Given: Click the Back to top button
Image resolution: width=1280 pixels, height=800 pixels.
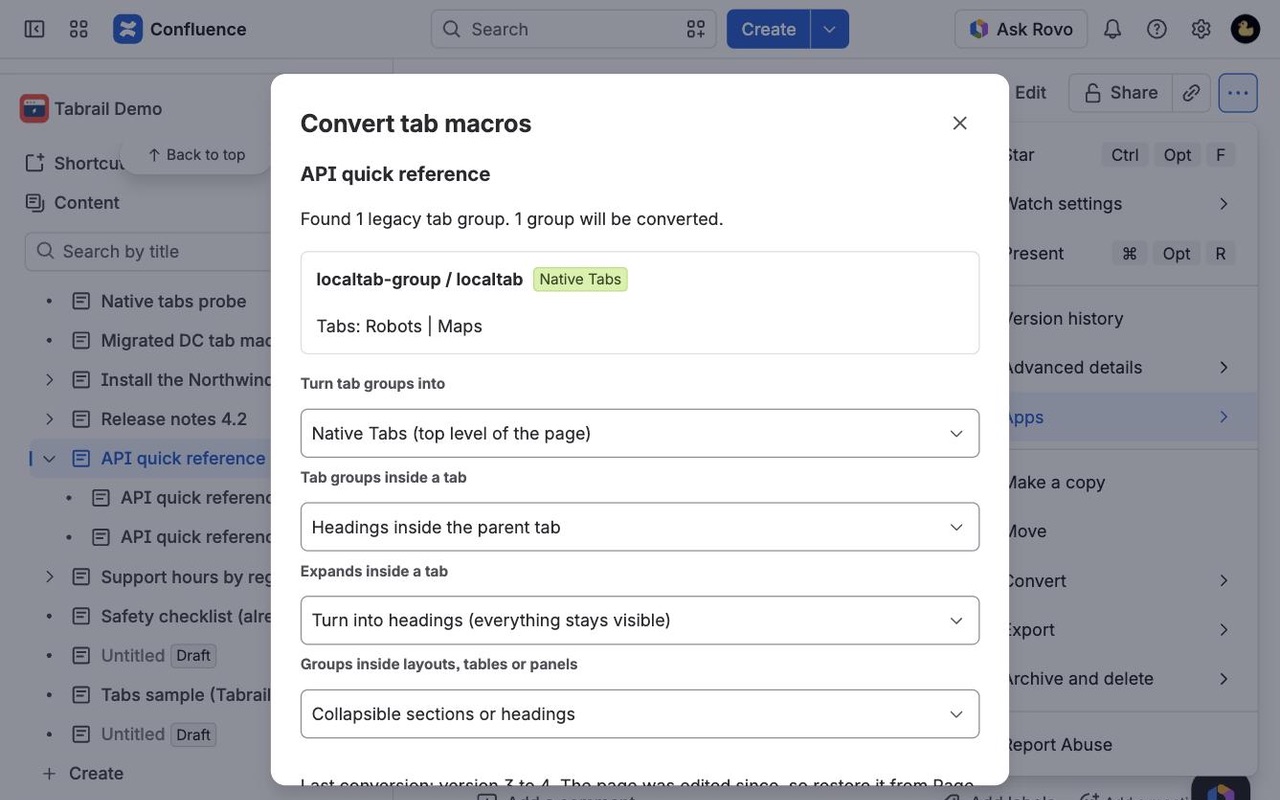Looking at the screenshot, I should (196, 154).
